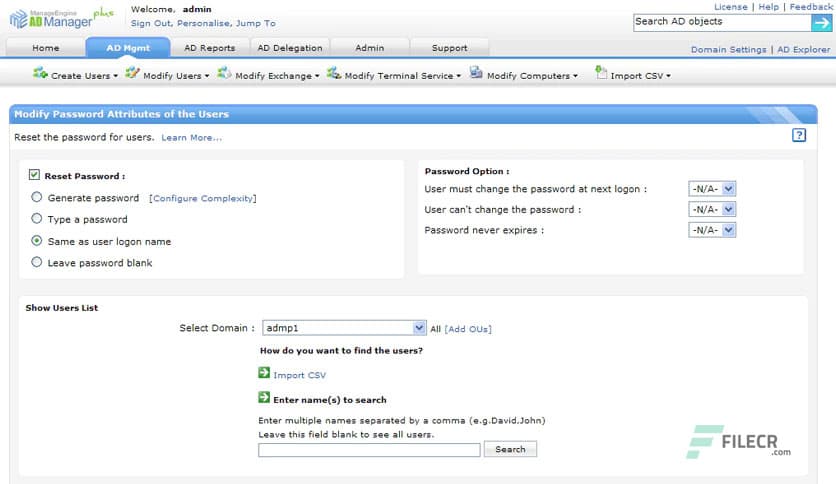Click the Search AD objects field
The height and width of the screenshot is (484, 836).
(x=722, y=23)
